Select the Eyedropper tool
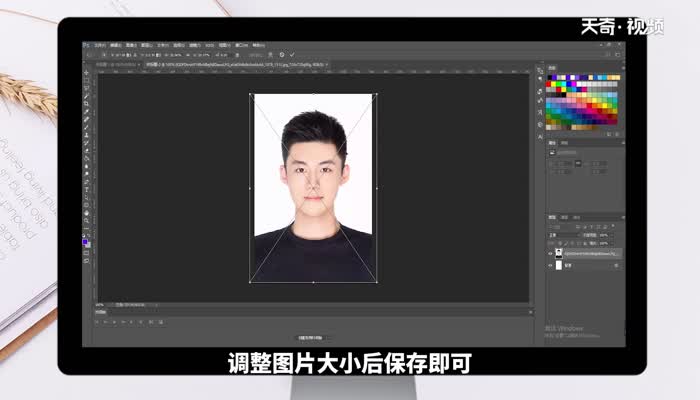700x400 pixels. tap(86, 112)
